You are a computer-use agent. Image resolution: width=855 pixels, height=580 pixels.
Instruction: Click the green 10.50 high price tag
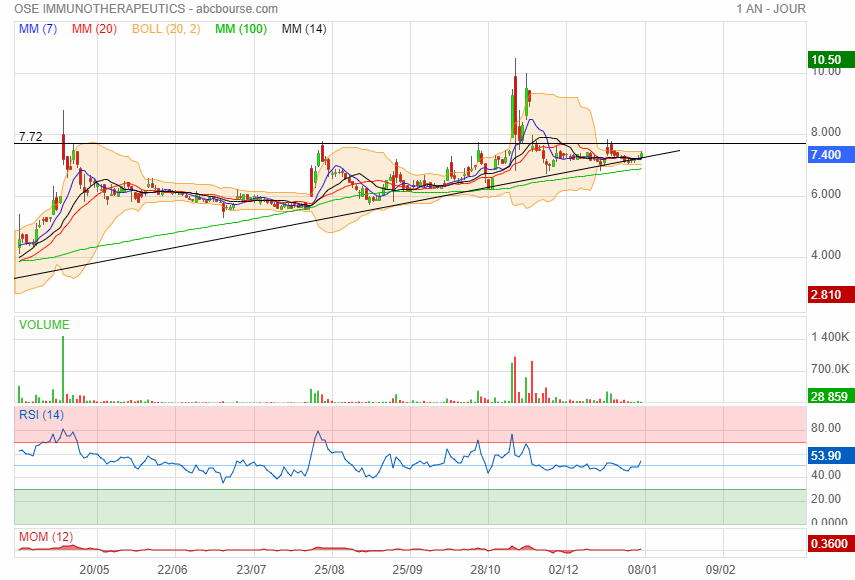click(831, 60)
